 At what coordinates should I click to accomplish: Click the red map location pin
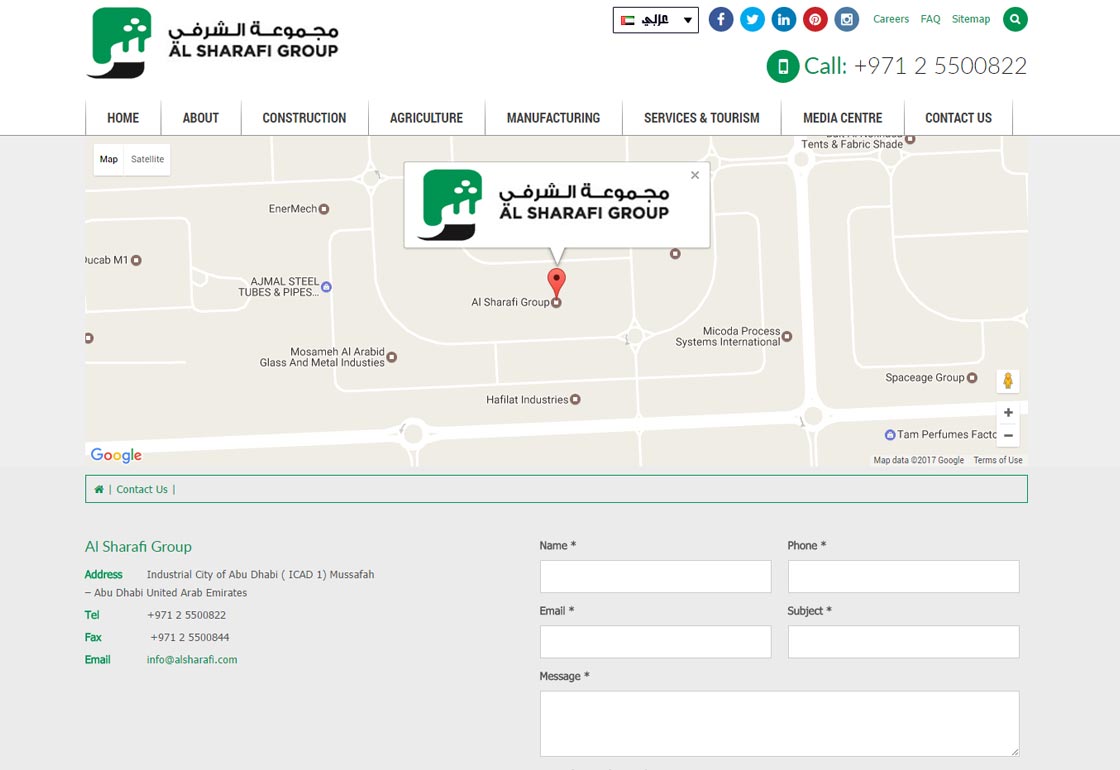(556, 283)
